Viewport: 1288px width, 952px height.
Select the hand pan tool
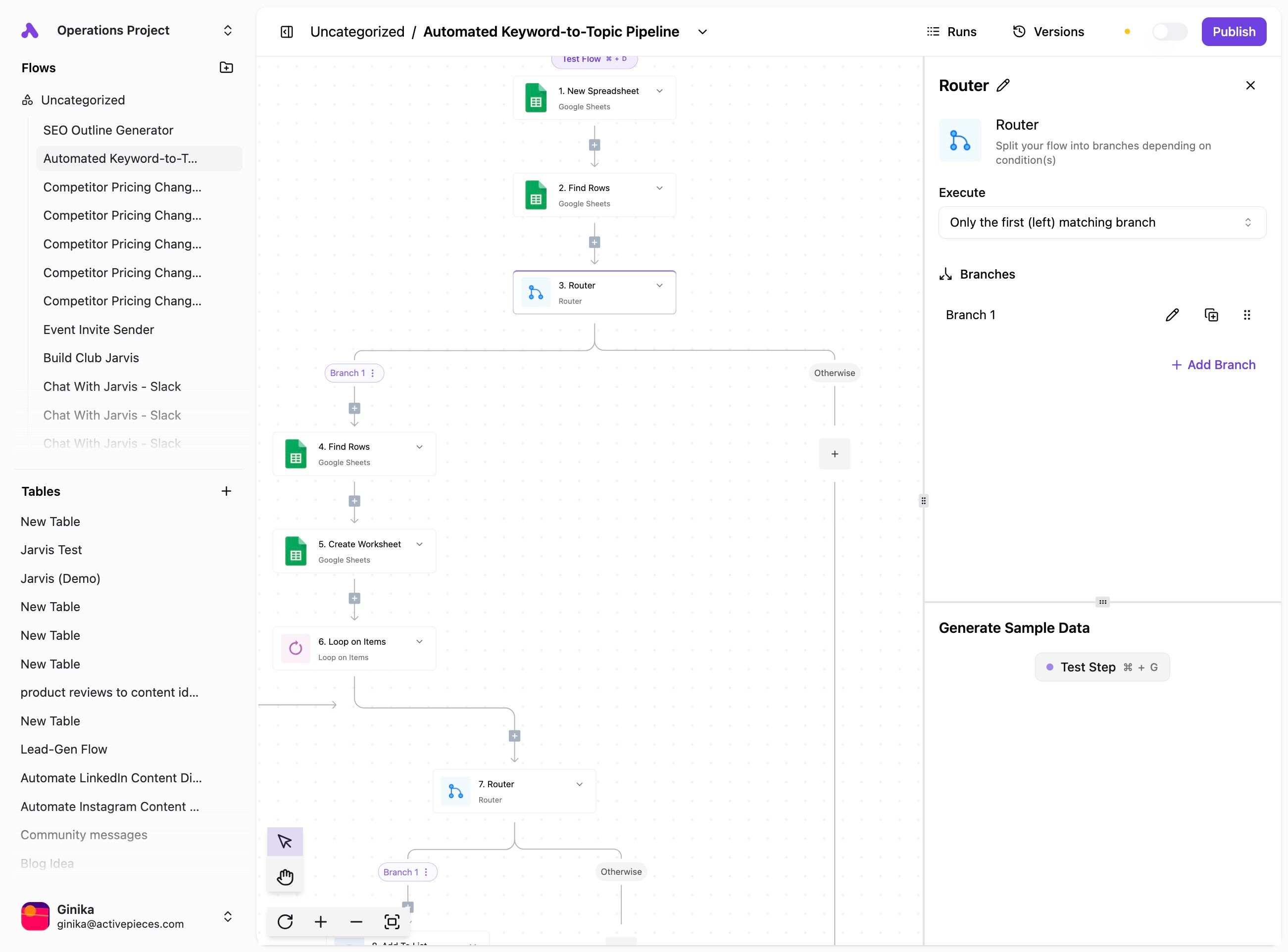coord(285,877)
